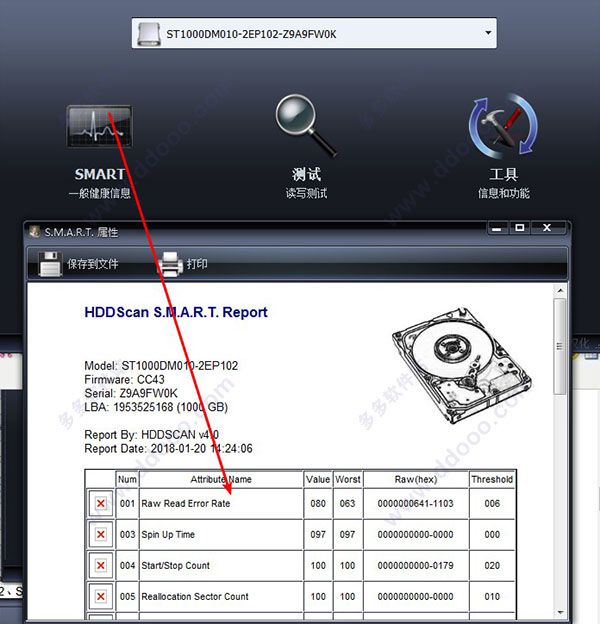600x624 pixels.
Task: Click the Value column header
Action: 318,480
